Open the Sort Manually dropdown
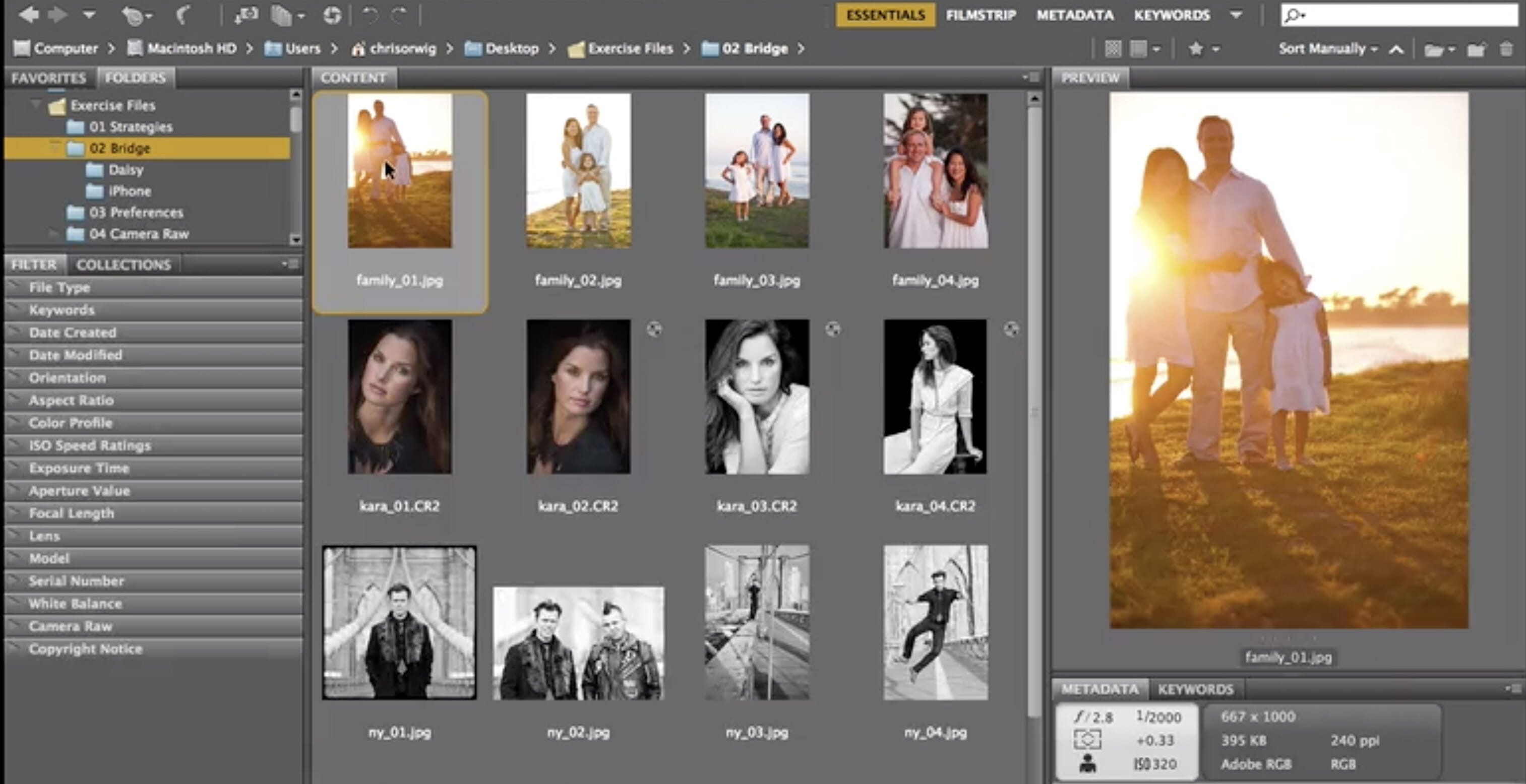 point(1327,48)
